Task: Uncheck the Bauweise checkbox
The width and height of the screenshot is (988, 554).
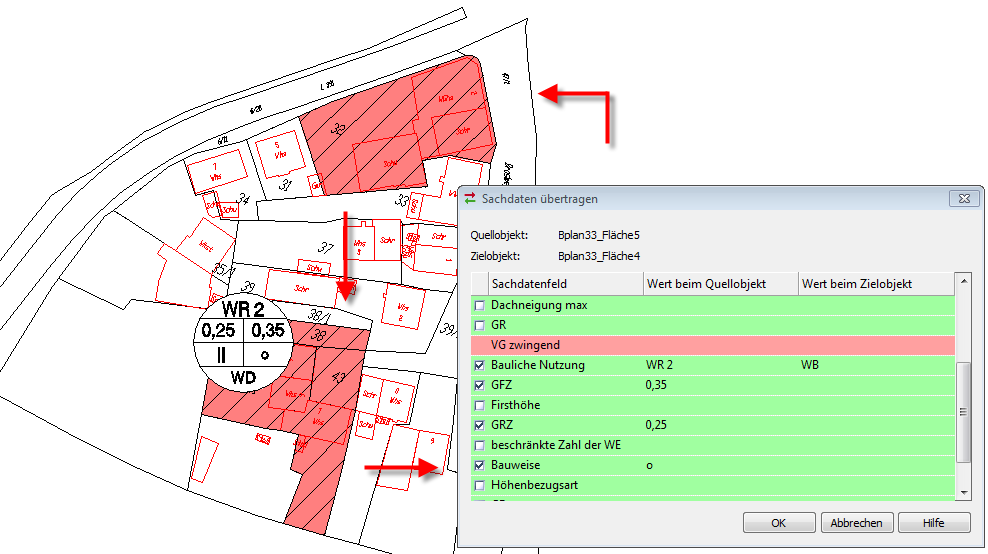Action: (x=479, y=465)
